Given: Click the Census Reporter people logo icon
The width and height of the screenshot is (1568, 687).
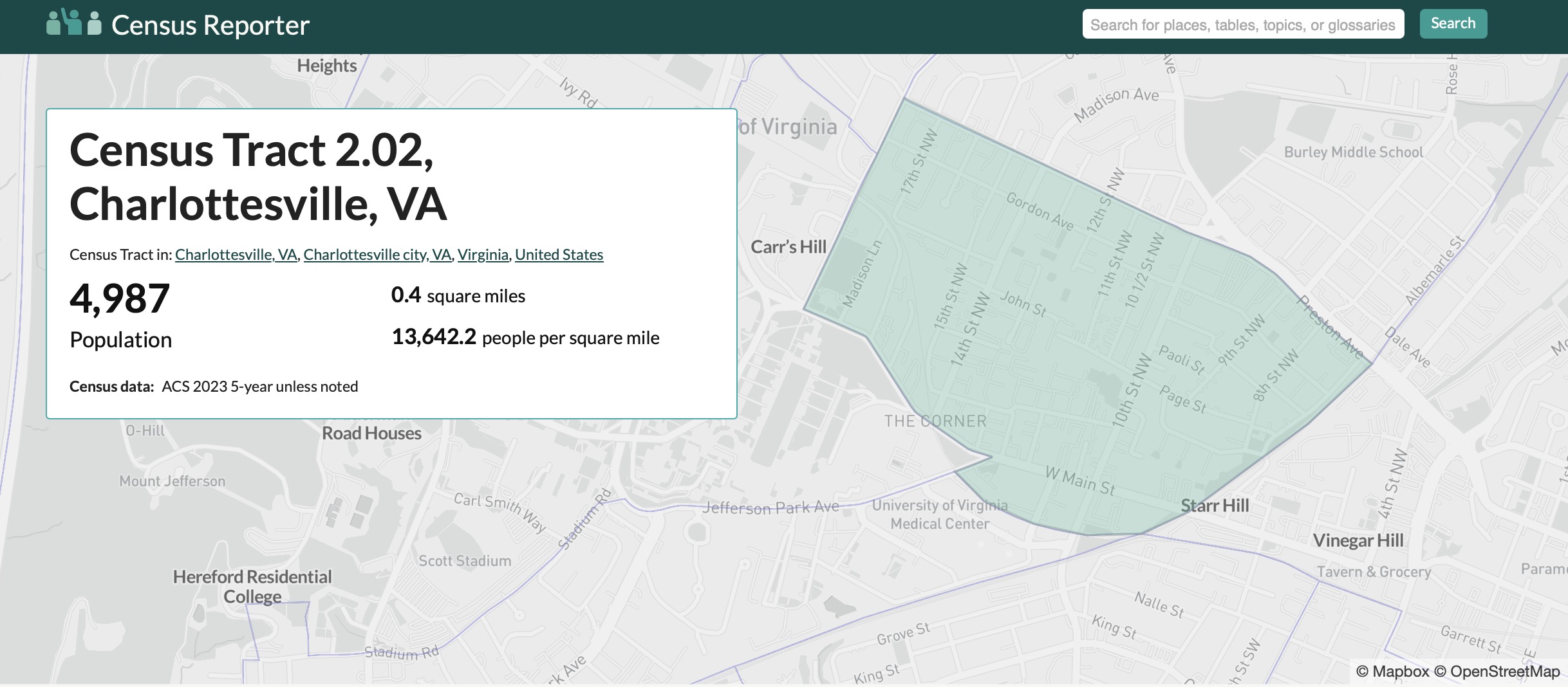Looking at the screenshot, I should [74, 23].
